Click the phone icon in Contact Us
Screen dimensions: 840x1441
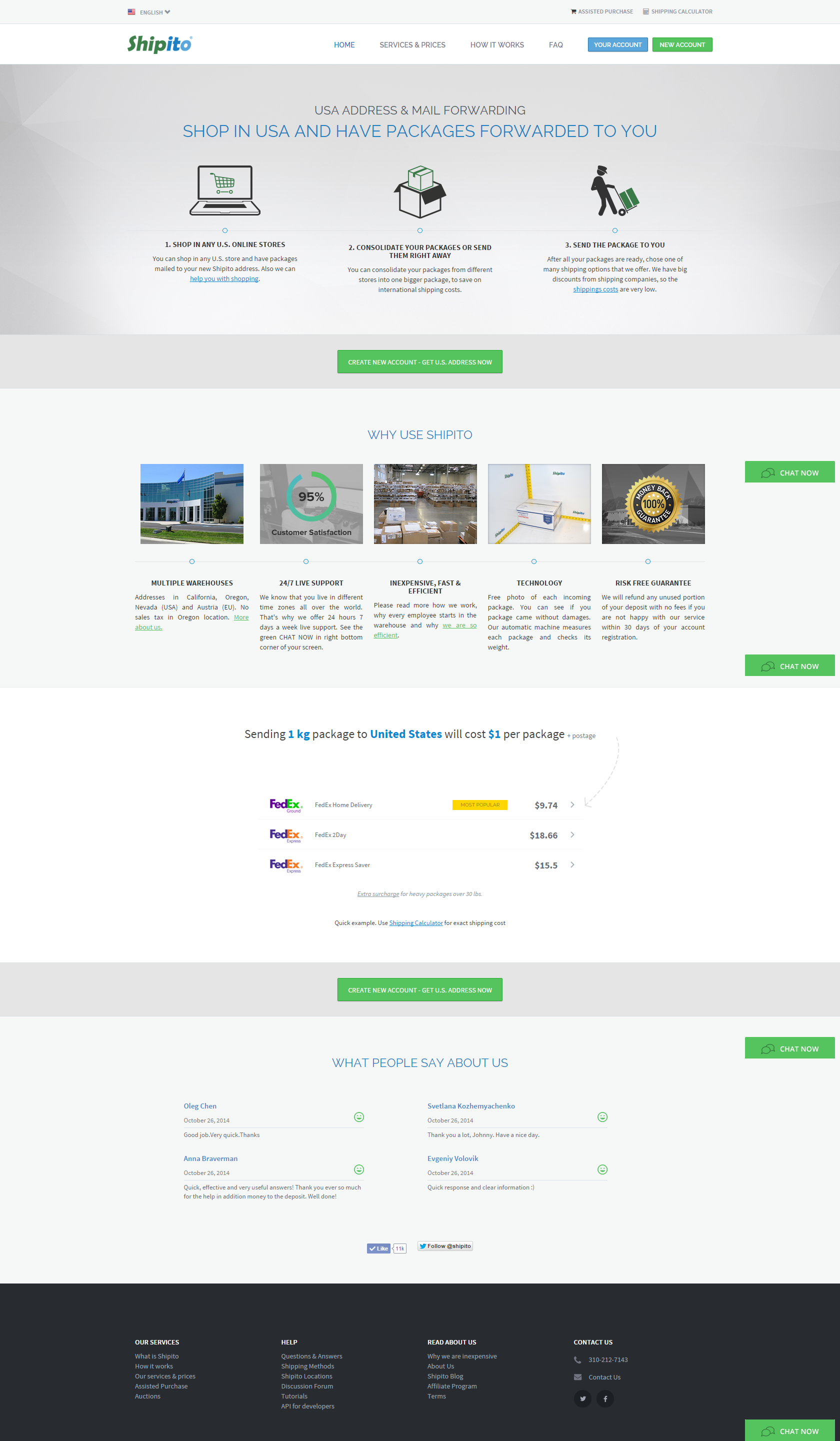577,1360
